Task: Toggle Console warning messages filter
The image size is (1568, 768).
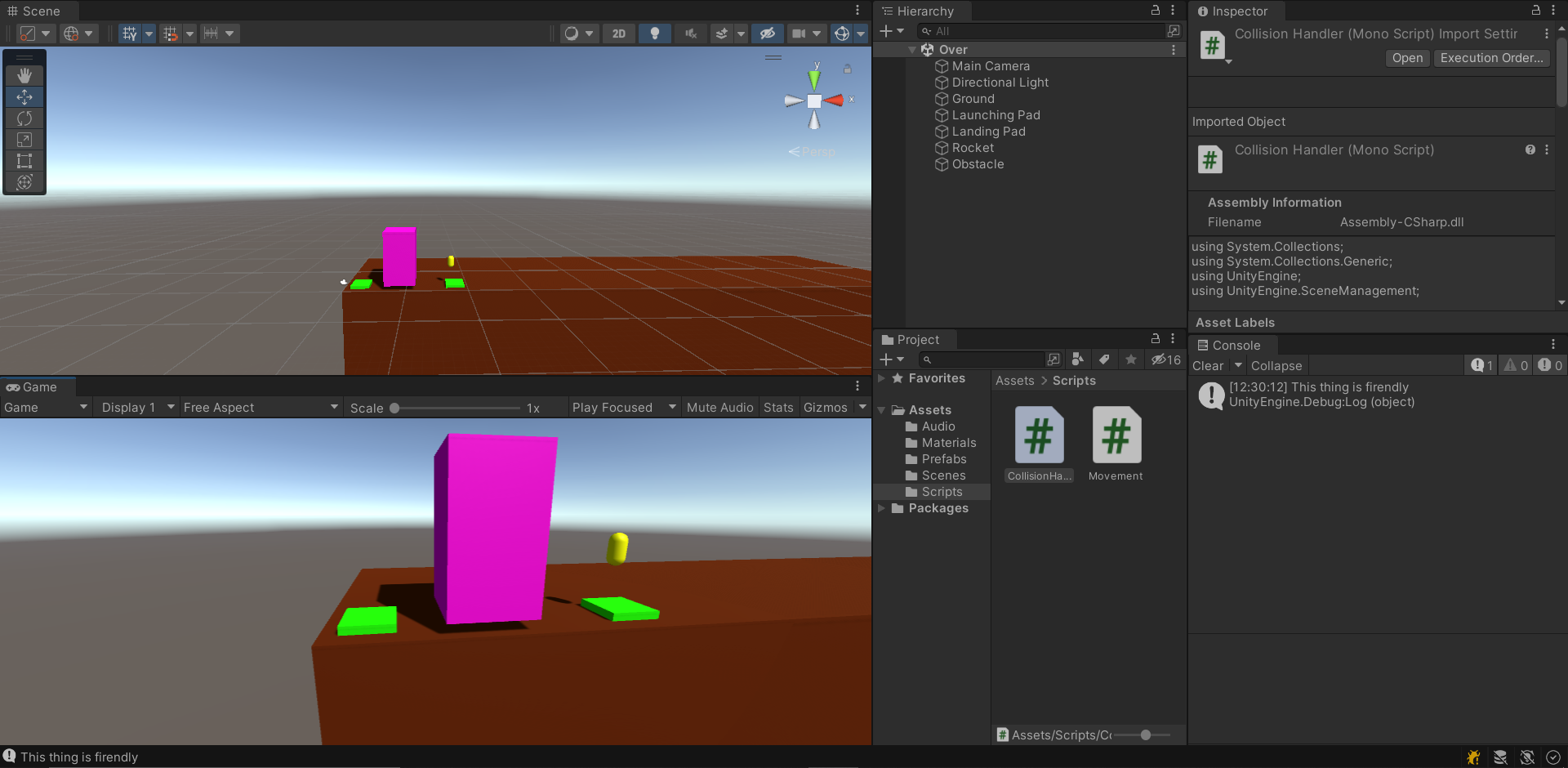Action: coord(1517,365)
